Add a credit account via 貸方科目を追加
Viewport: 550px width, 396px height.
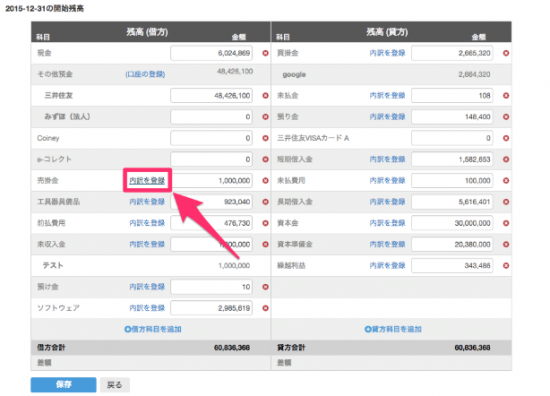393,329
